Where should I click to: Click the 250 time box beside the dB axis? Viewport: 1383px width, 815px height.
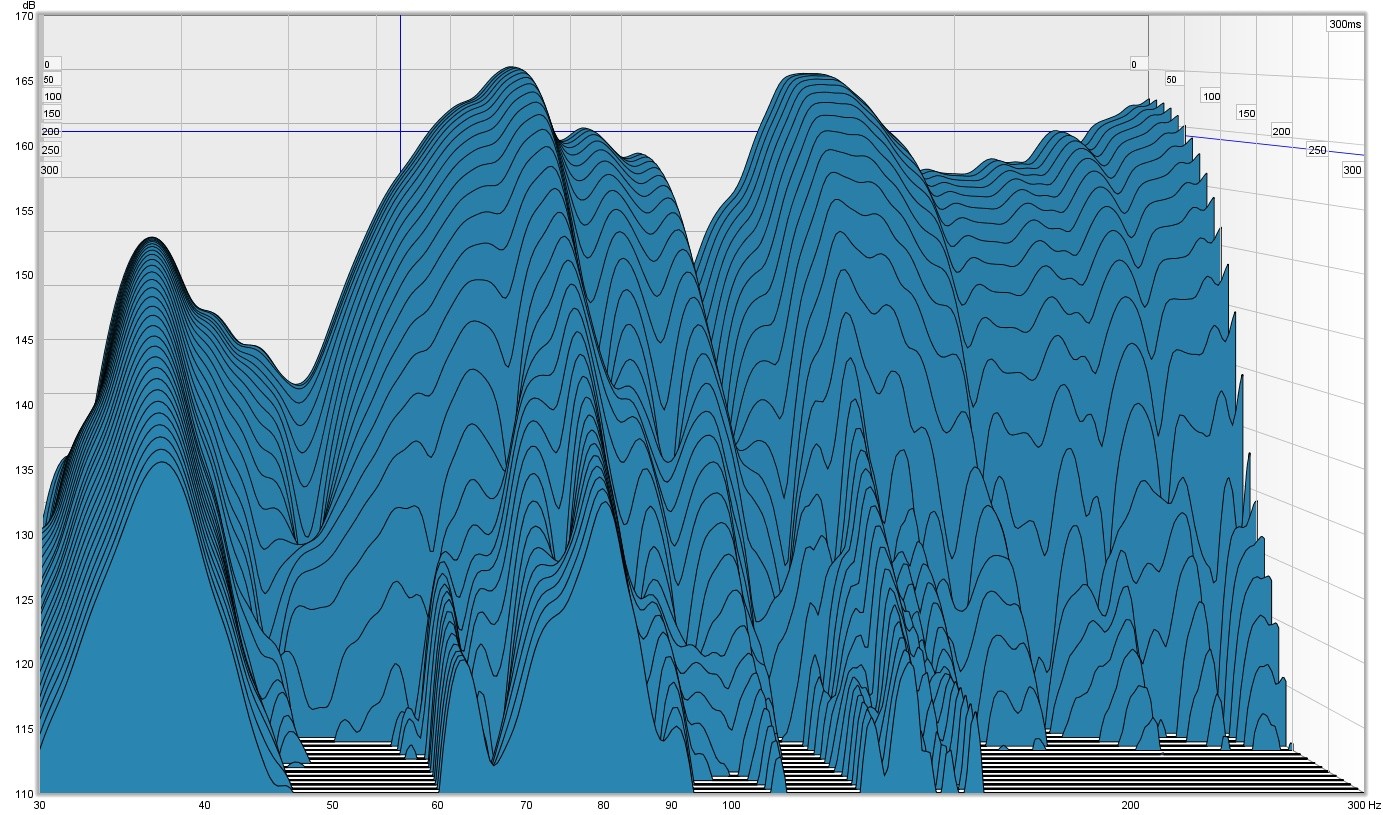pos(50,150)
